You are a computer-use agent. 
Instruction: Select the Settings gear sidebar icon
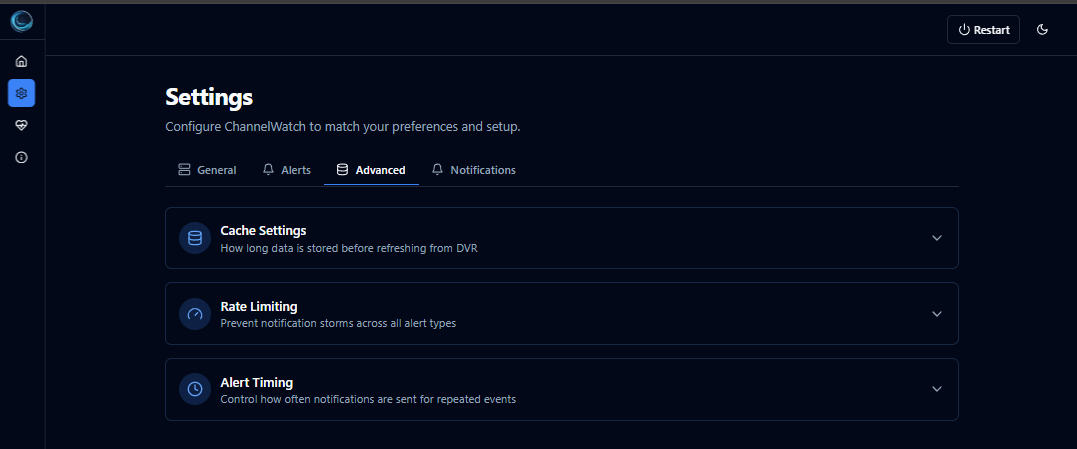21,93
